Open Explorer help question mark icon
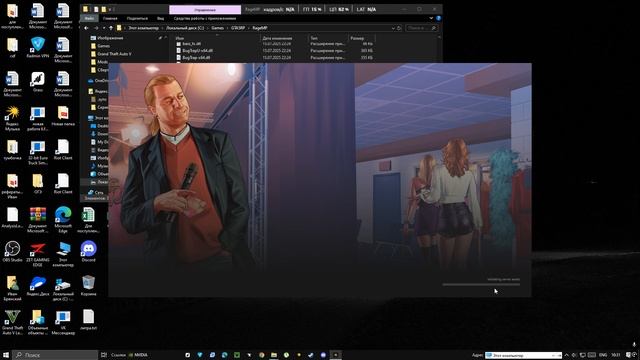640x360 pixels. pyautogui.click(x=438, y=18)
